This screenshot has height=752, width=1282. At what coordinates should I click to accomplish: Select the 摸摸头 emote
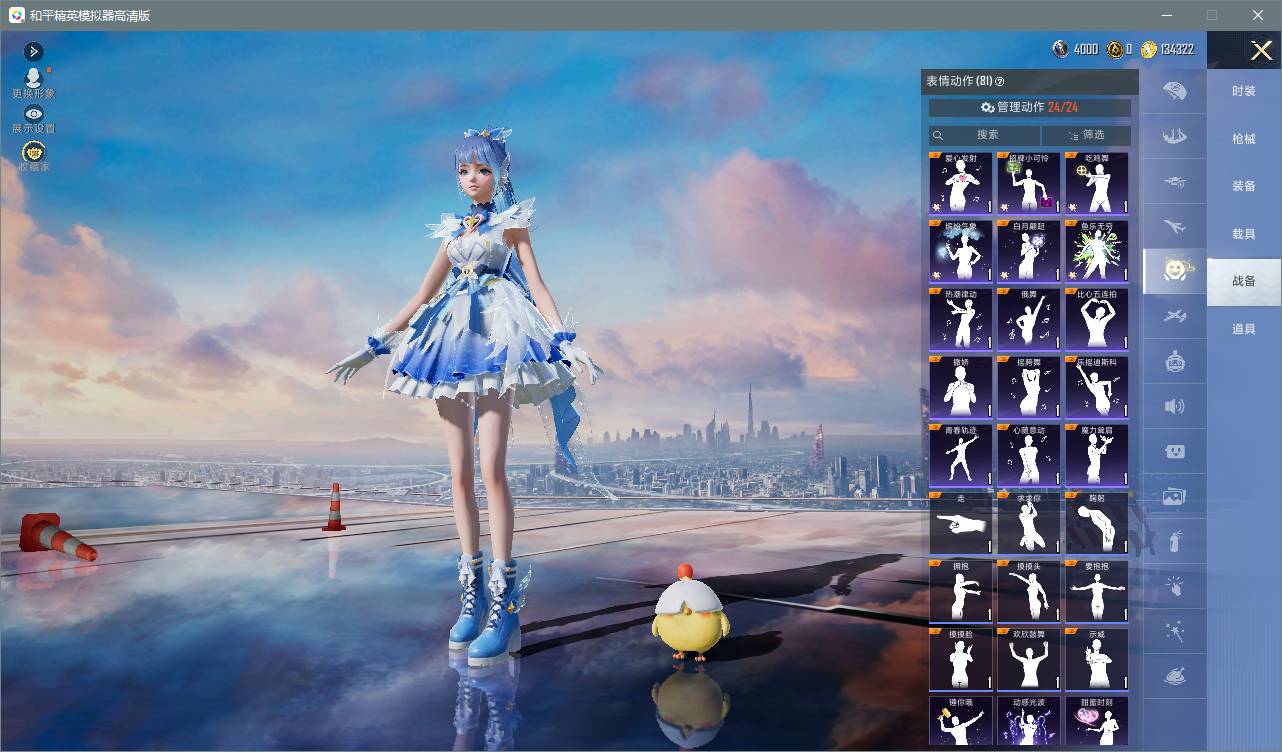(x=1029, y=591)
